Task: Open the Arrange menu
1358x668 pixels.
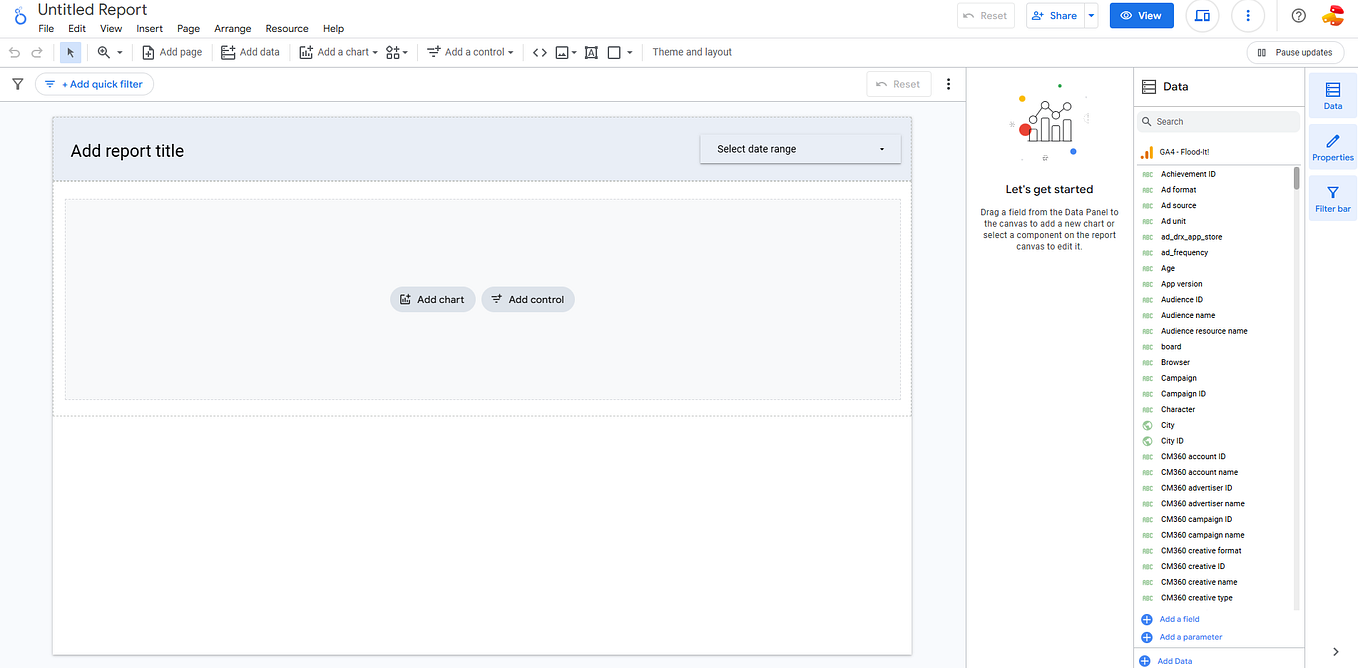Action: [x=232, y=28]
